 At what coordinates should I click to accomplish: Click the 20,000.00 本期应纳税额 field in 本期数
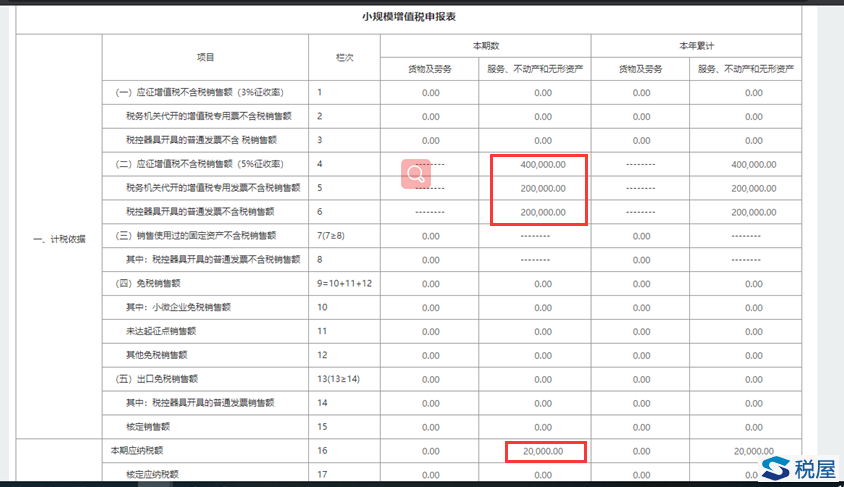click(543, 452)
